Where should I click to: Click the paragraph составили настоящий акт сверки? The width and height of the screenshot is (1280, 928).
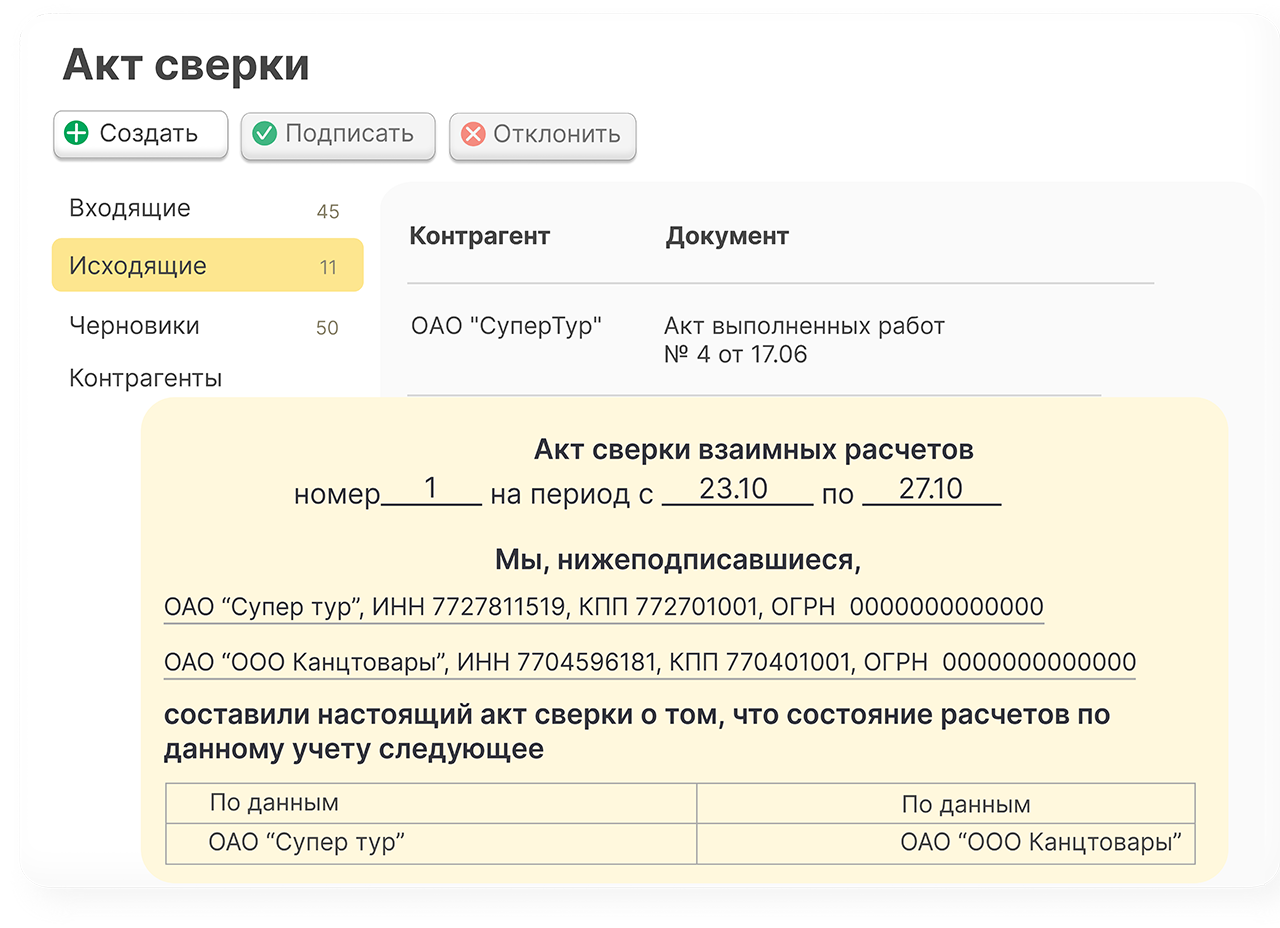[x=637, y=732]
